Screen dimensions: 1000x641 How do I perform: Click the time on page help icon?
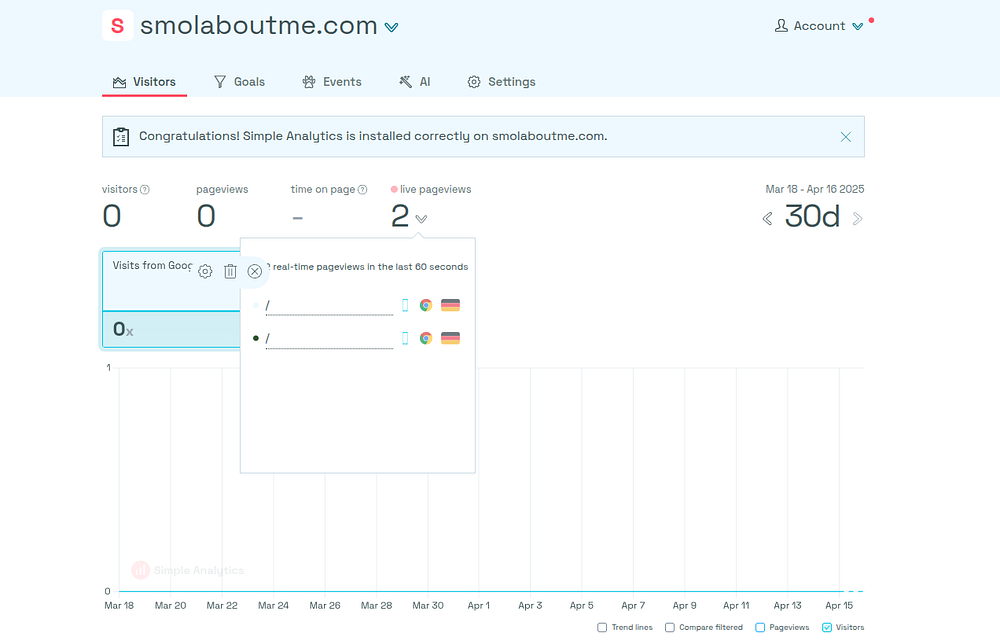tap(362, 189)
